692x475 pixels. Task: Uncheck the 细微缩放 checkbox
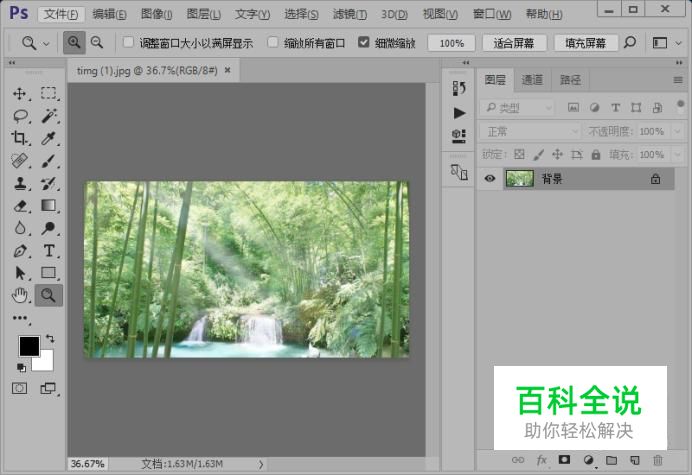(x=364, y=43)
